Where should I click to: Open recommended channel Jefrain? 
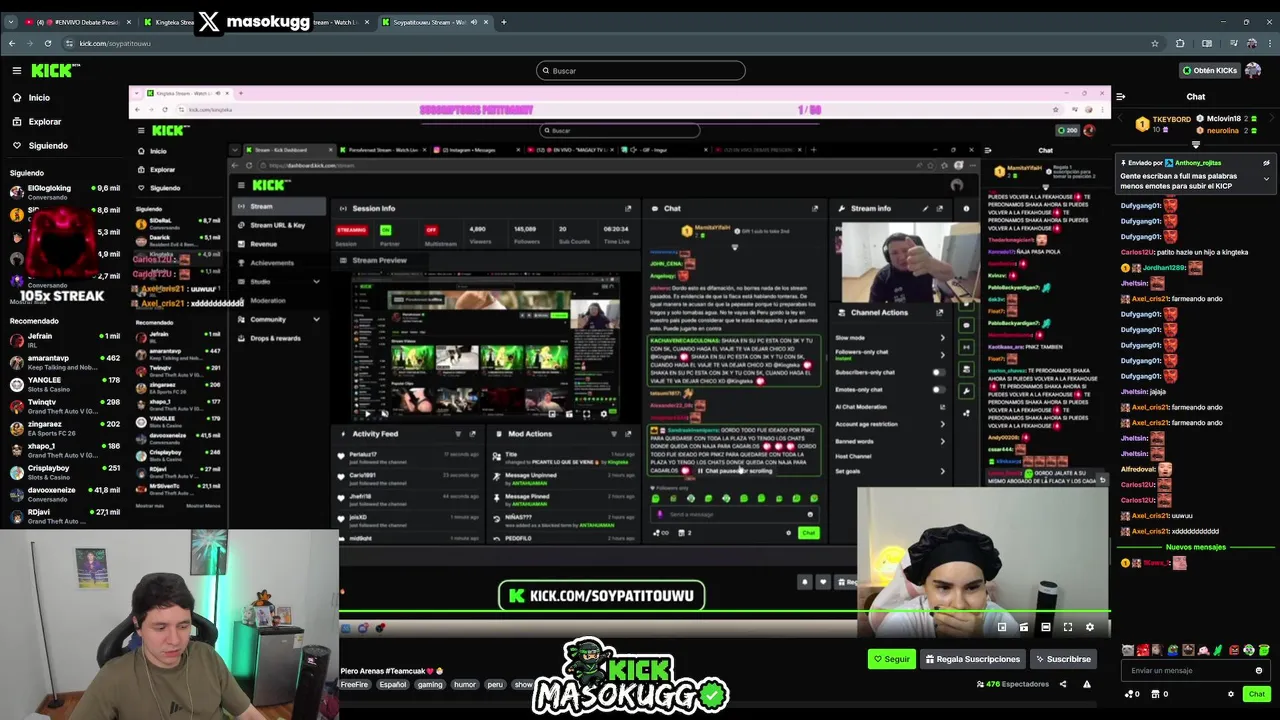point(65,340)
